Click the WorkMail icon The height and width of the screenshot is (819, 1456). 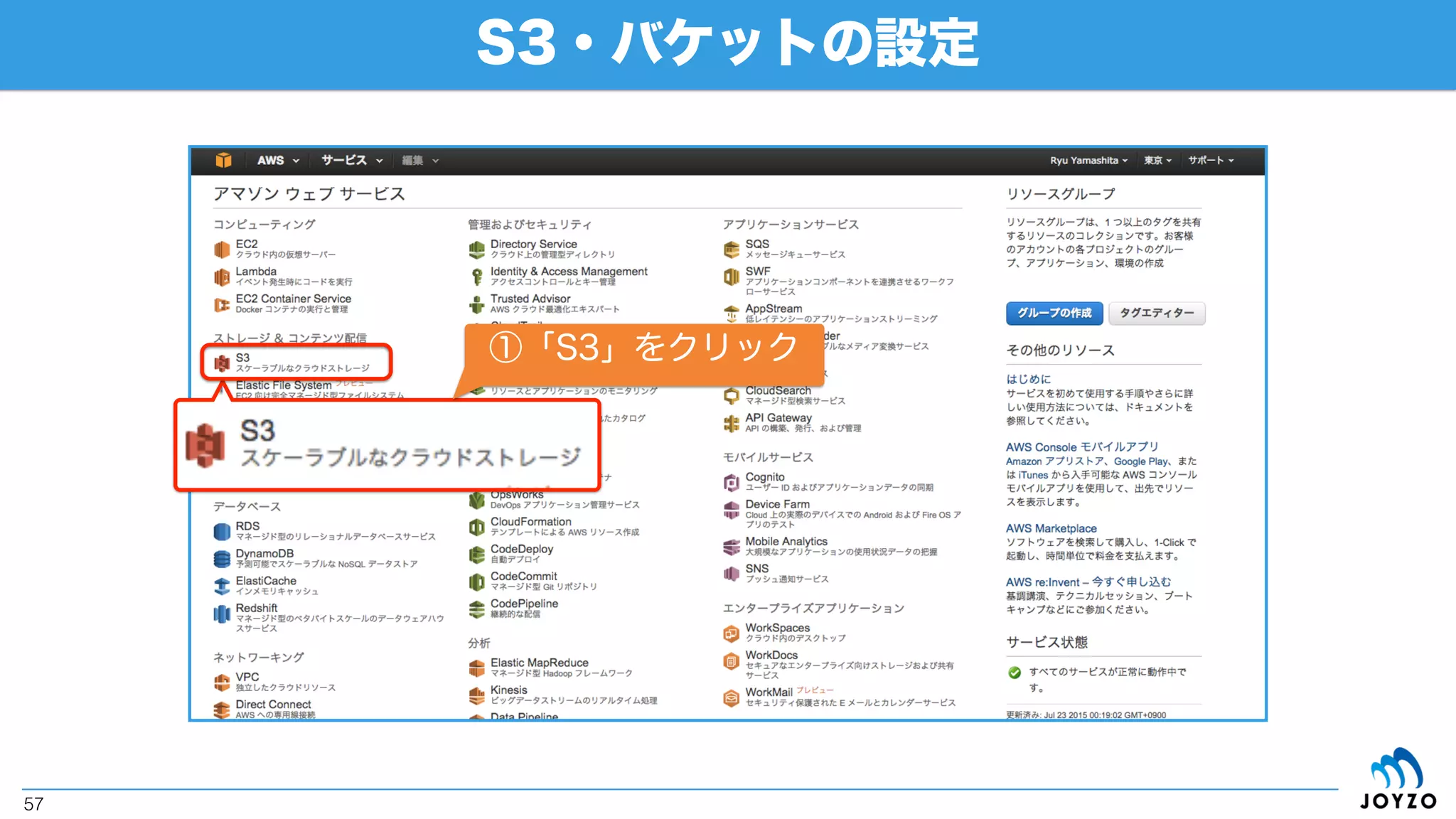pos(732,698)
